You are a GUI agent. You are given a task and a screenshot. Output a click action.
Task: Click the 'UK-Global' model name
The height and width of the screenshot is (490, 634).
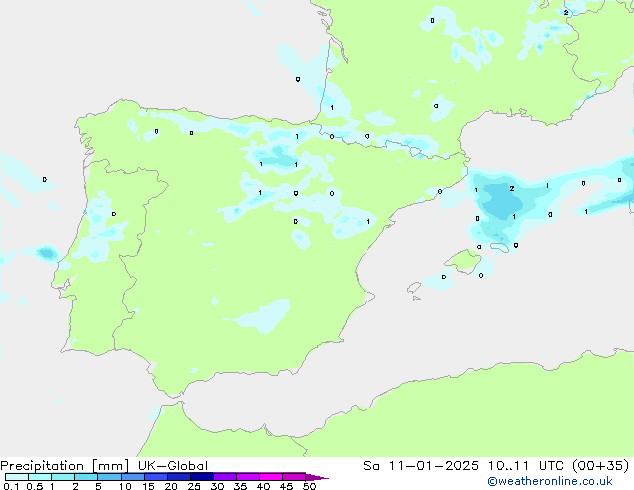pyautogui.click(x=173, y=466)
